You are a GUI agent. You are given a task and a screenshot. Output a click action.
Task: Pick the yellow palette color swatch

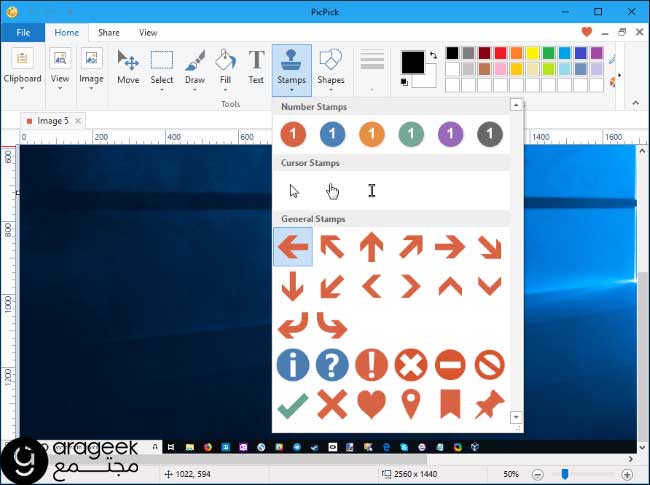click(532, 53)
